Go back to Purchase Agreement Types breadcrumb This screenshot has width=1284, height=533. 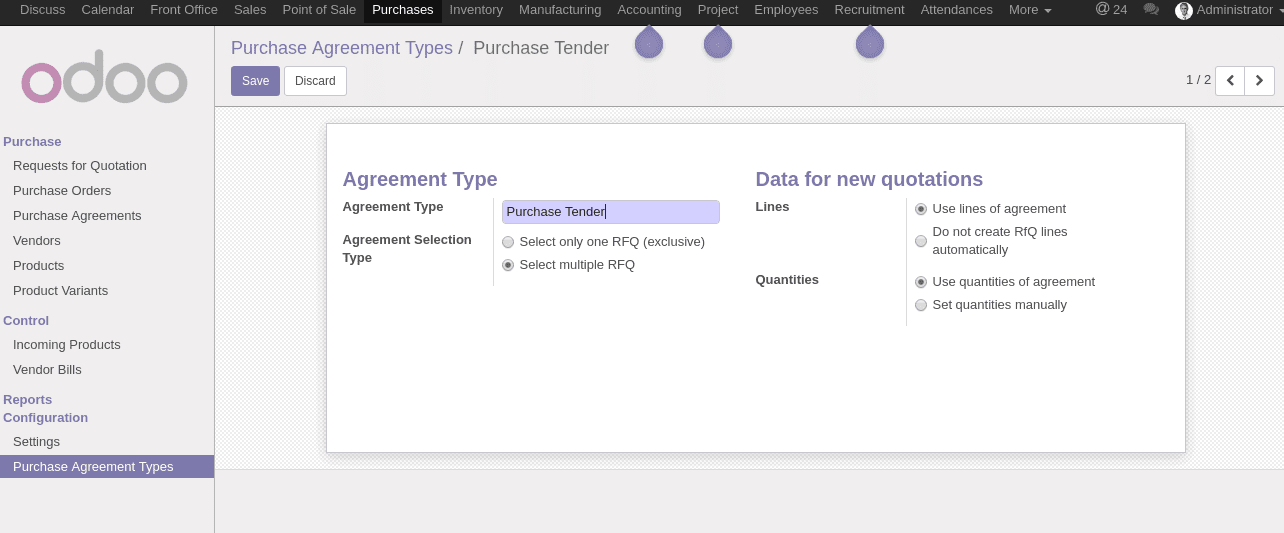click(340, 48)
